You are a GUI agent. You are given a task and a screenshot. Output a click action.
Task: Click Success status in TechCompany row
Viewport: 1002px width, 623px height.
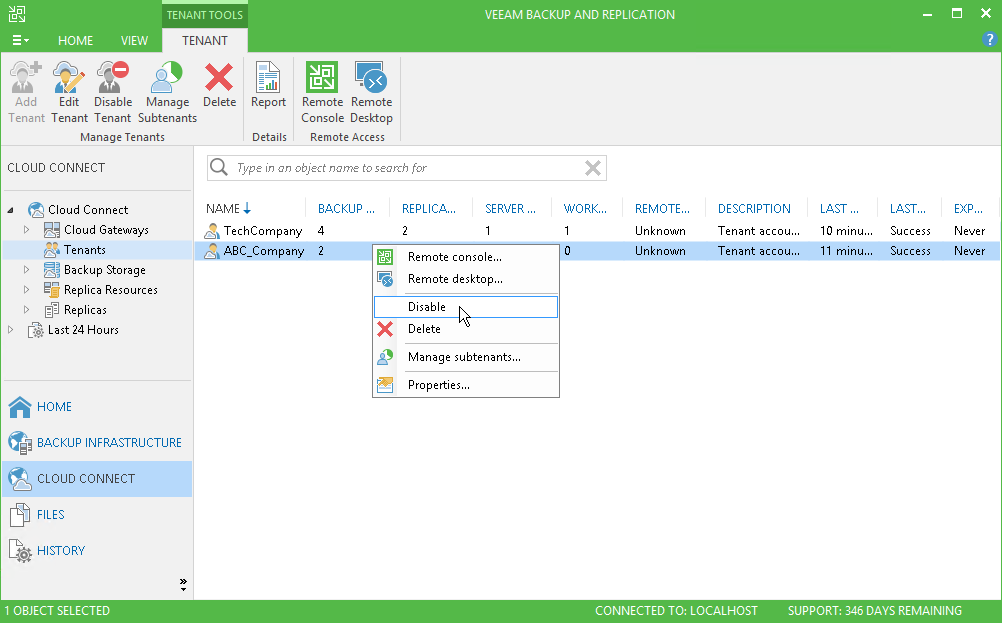910,231
